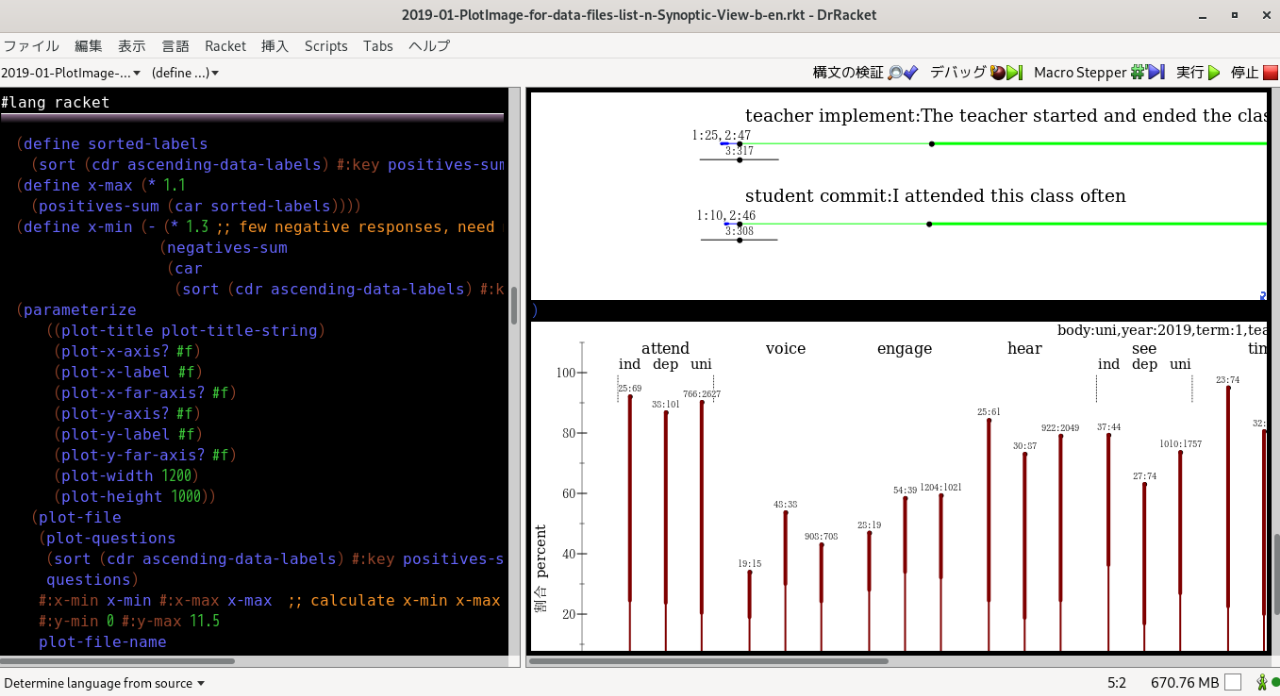Run the syntax check (構文の検証) button
The width and height of the screenshot is (1280, 696).
click(x=866, y=73)
